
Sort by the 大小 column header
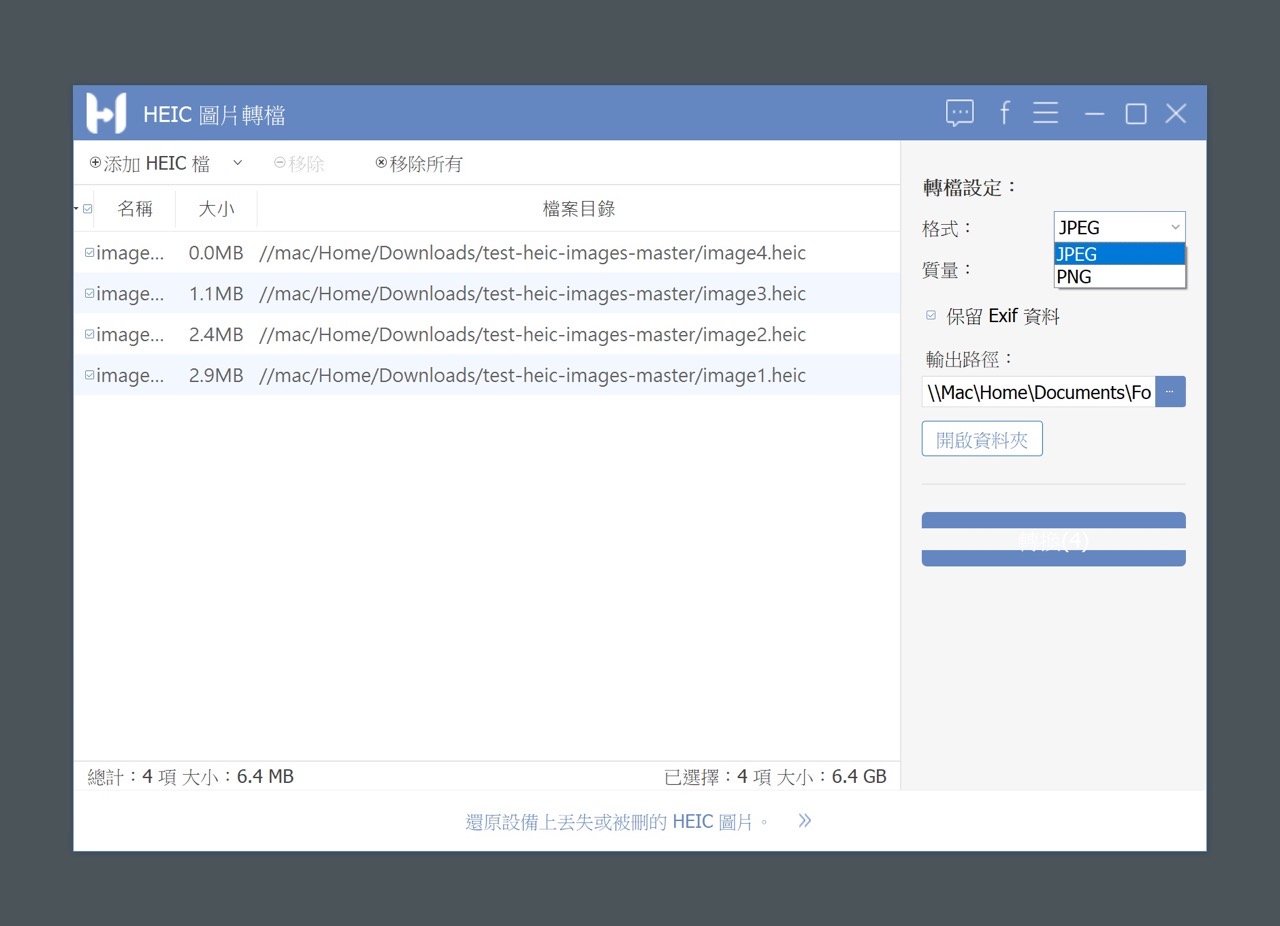(x=216, y=209)
